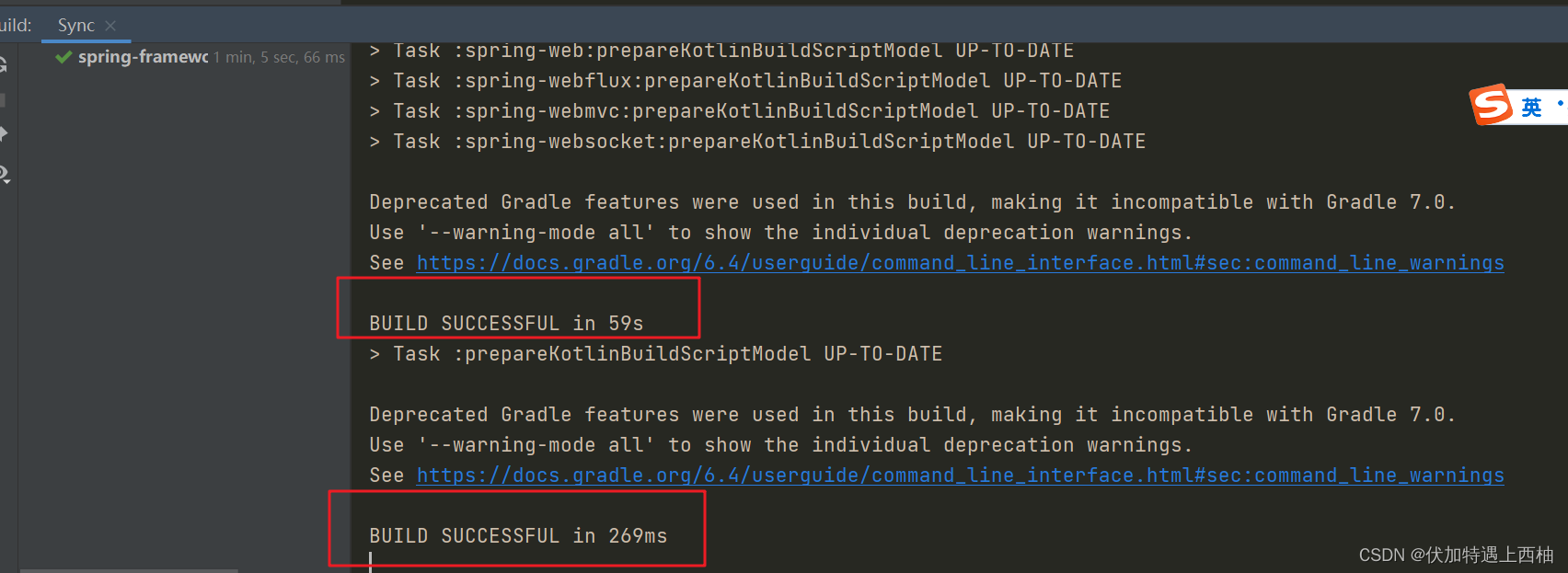Click the build tree horizontal scrollbar
Viewport: 1568px width, 573px height.
[x=129, y=570]
